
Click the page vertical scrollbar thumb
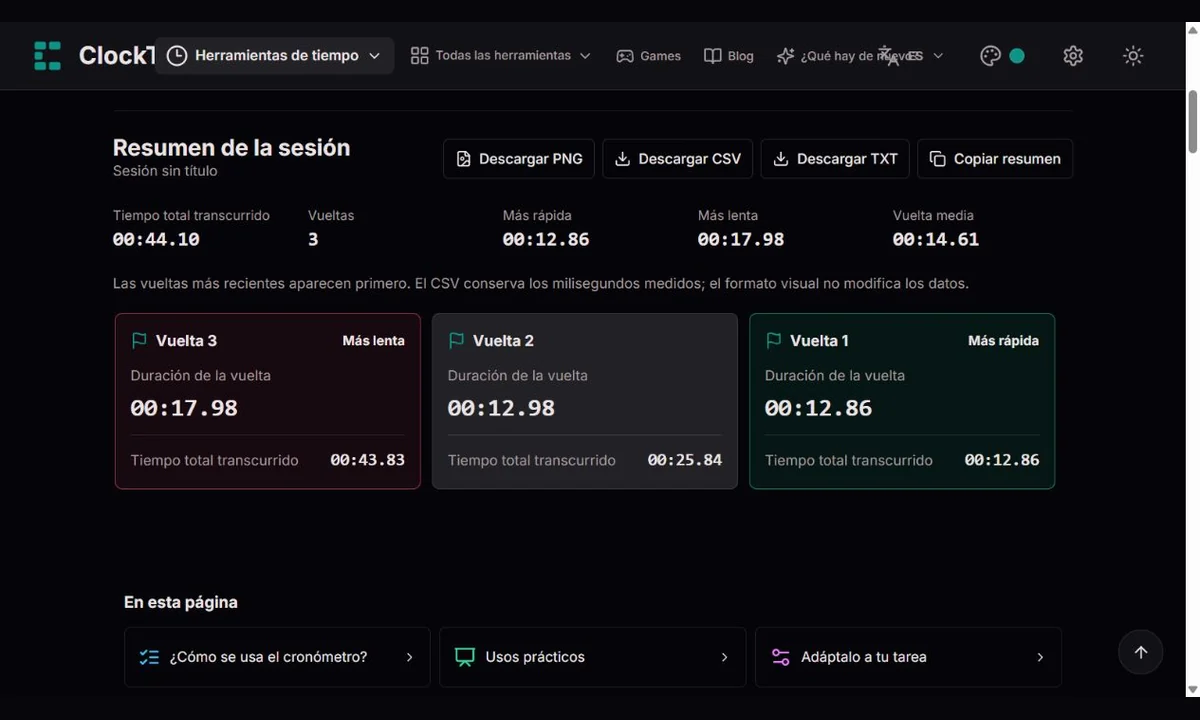pos(1192,121)
